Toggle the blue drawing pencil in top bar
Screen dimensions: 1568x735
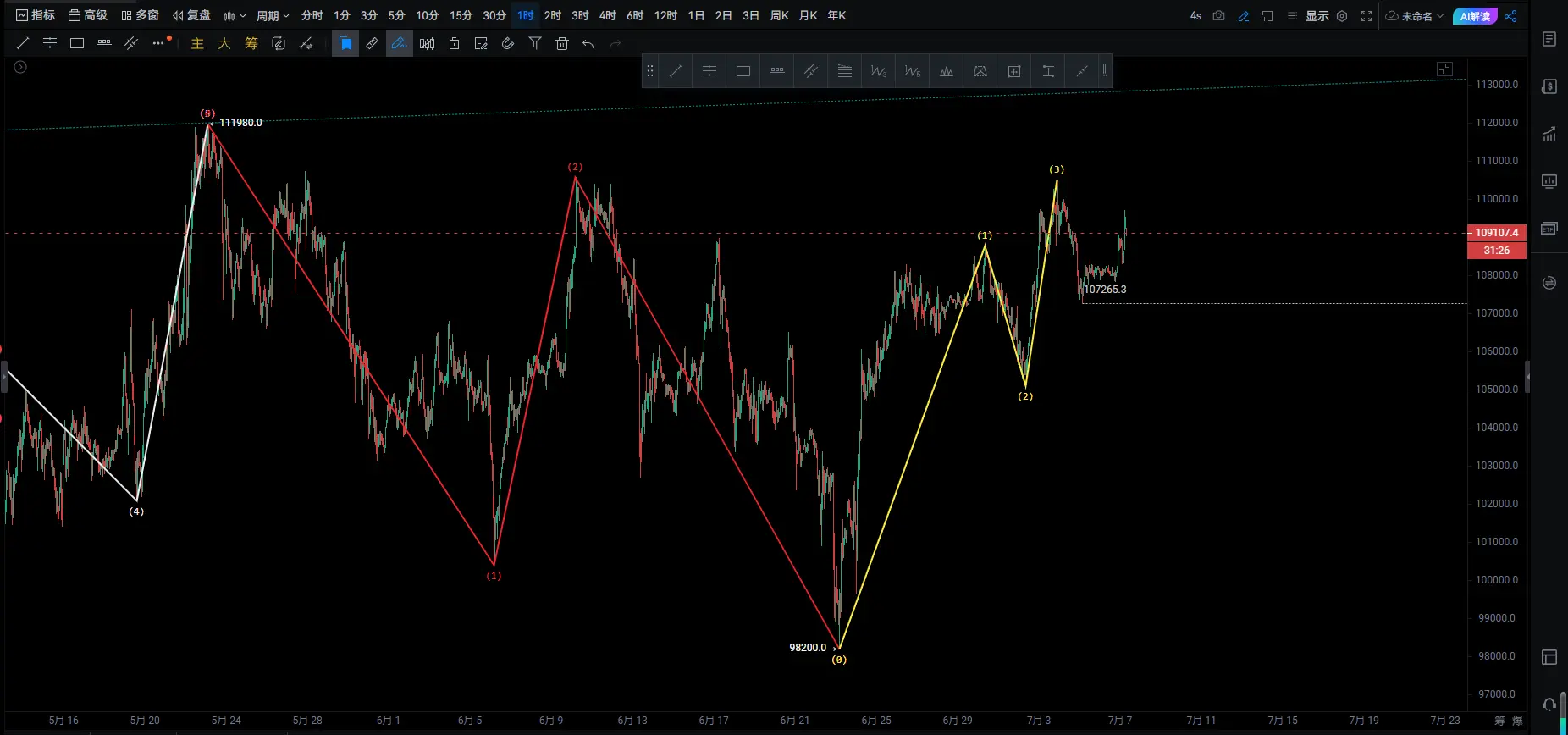click(x=1244, y=16)
